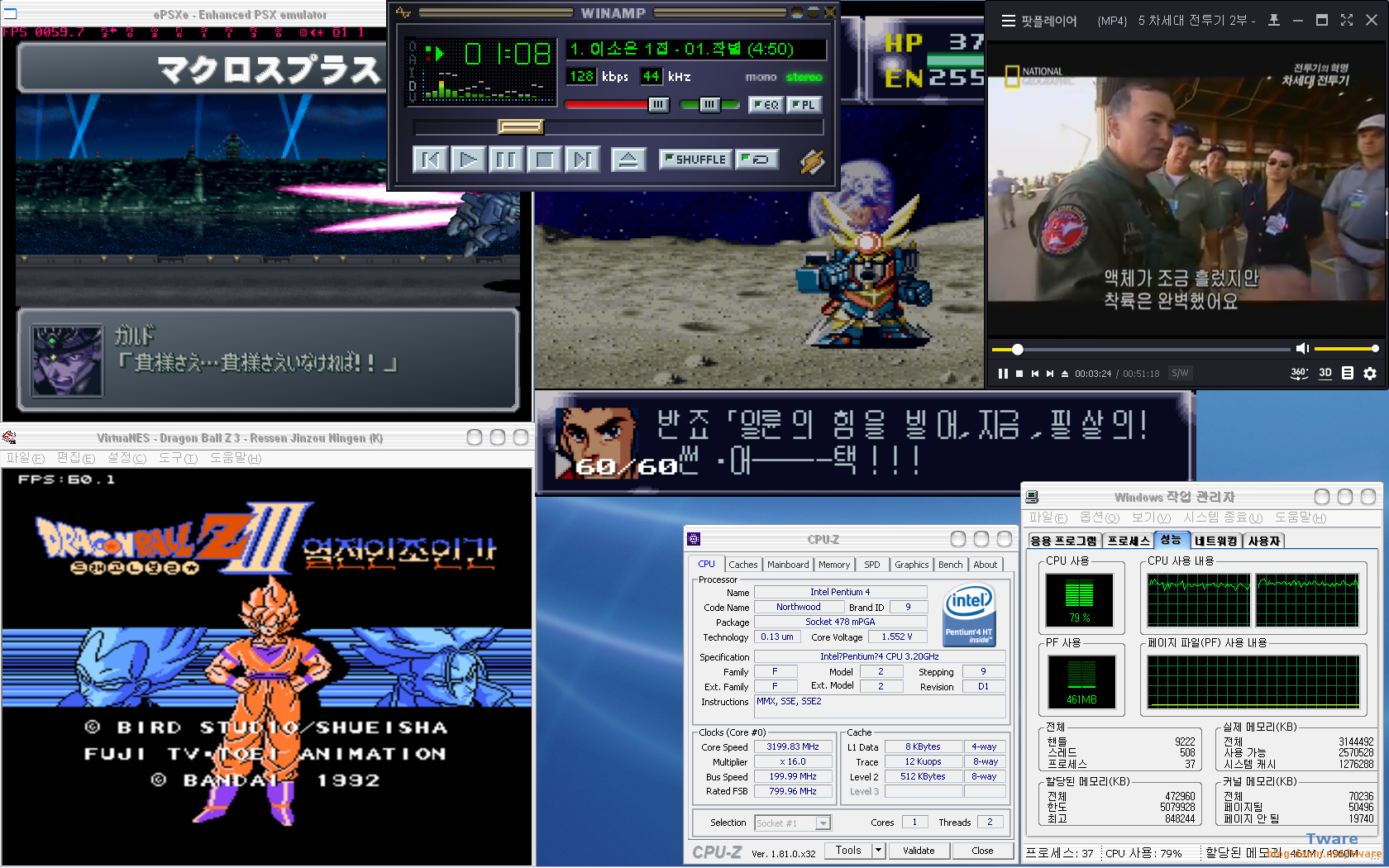Open Task Manager 사용자 tab
1389x868 pixels.
[x=1264, y=541]
